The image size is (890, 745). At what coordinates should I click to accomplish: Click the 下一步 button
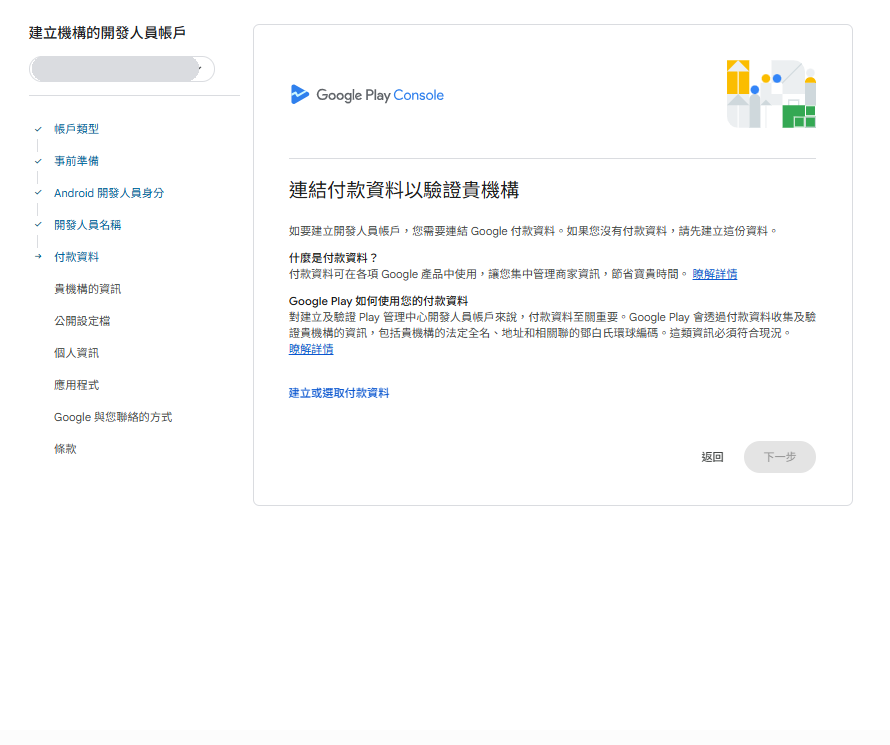pyautogui.click(x=779, y=457)
